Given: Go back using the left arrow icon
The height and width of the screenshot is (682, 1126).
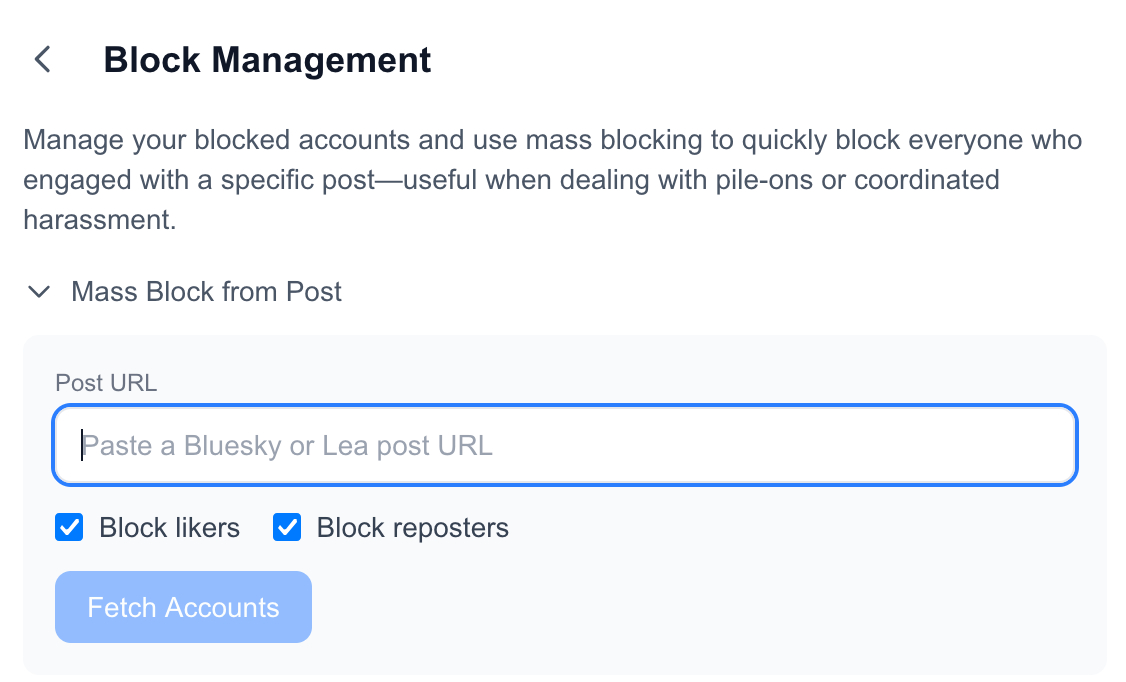Looking at the screenshot, I should click(x=42, y=60).
